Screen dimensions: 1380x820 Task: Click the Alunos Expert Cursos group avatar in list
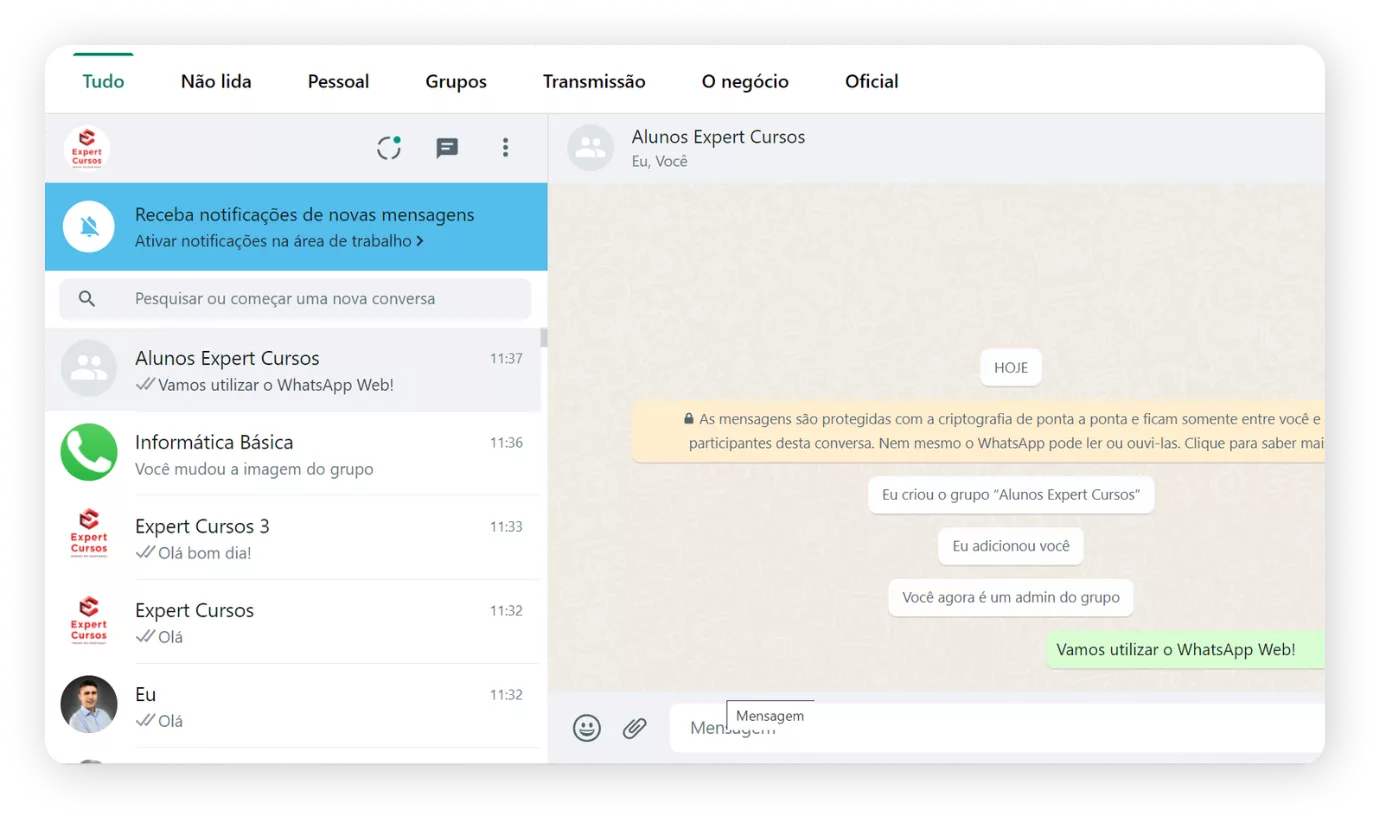pyautogui.click(x=89, y=368)
